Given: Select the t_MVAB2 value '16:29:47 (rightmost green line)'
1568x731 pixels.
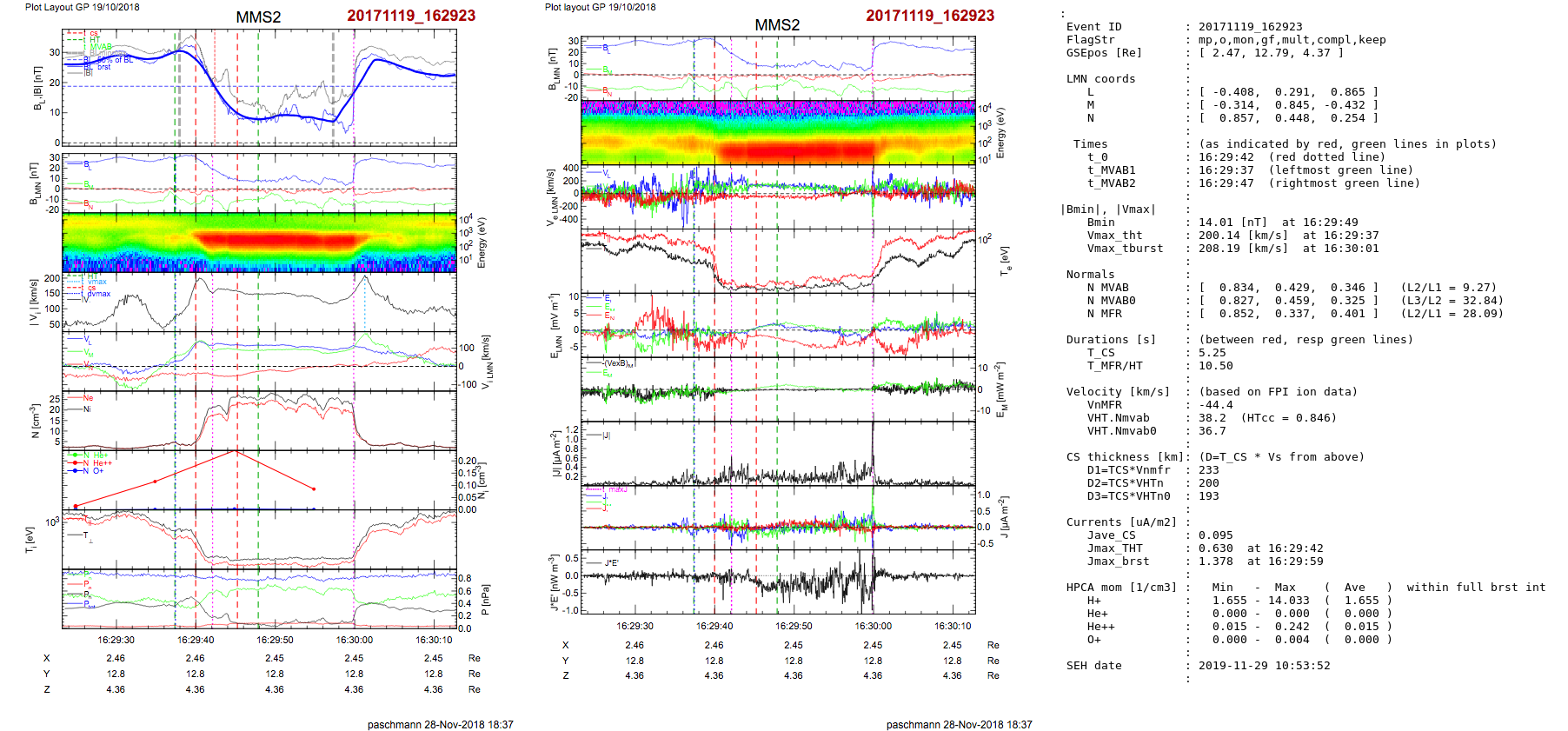Looking at the screenshot, I should pyautogui.click(x=1309, y=183).
